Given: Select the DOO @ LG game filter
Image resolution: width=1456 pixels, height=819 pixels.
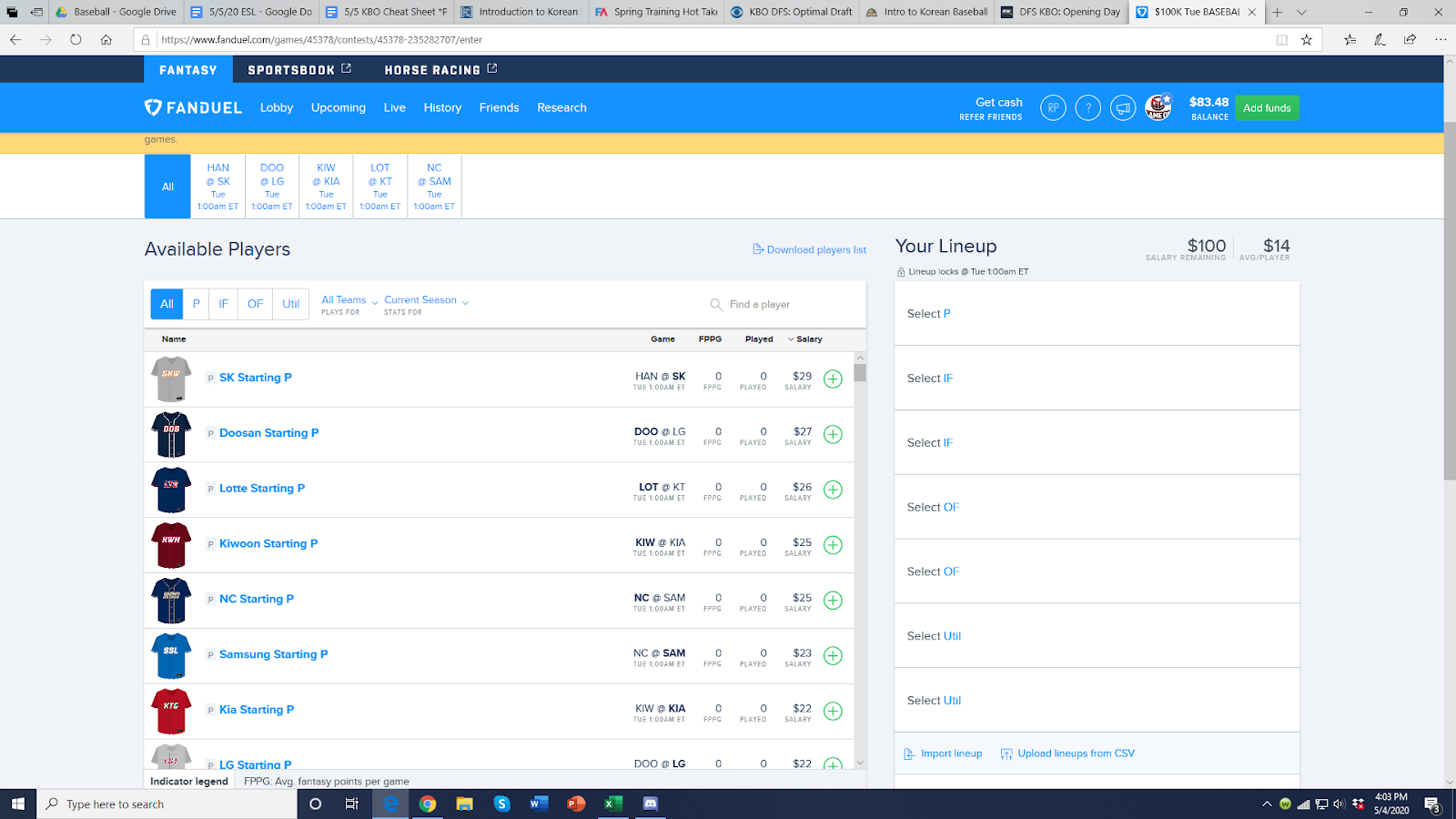Looking at the screenshot, I should point(272,187).
